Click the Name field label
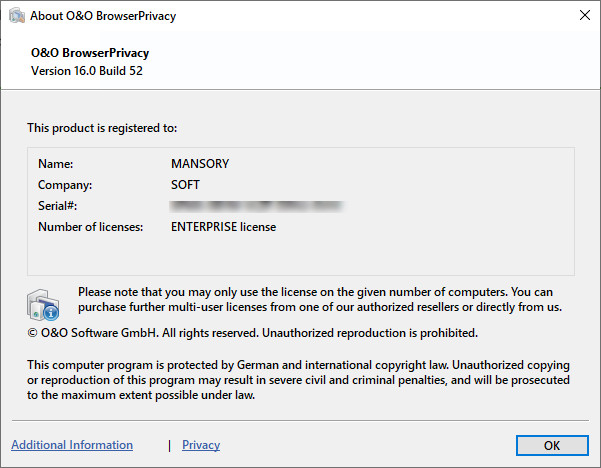Screen dimensions: 601x468 click(x=56, y=163)
